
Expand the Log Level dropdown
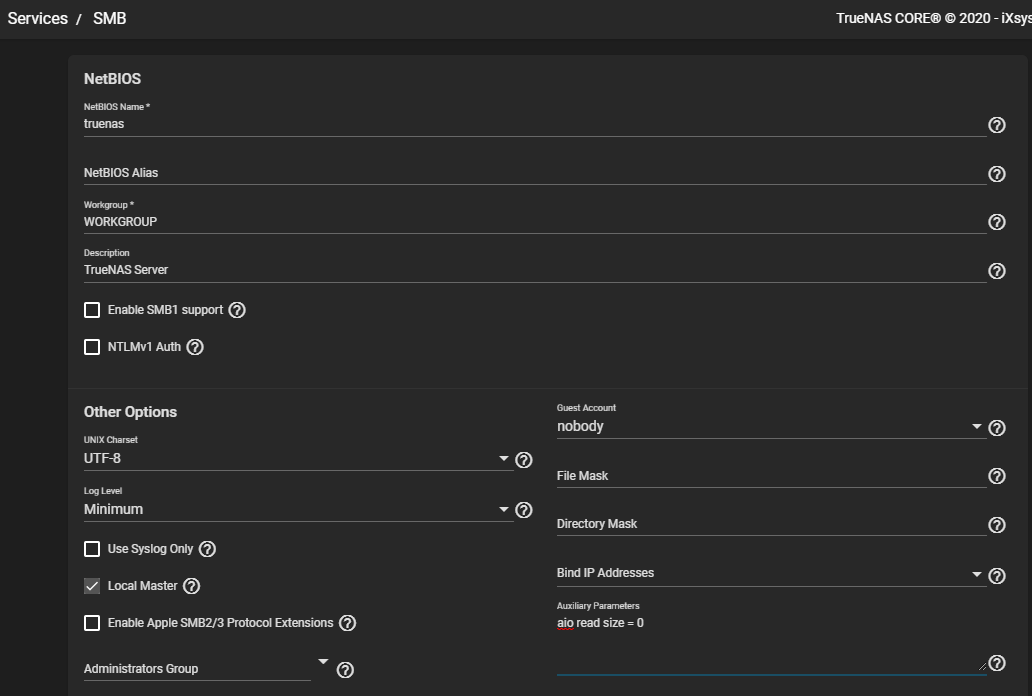click(297, 509)
